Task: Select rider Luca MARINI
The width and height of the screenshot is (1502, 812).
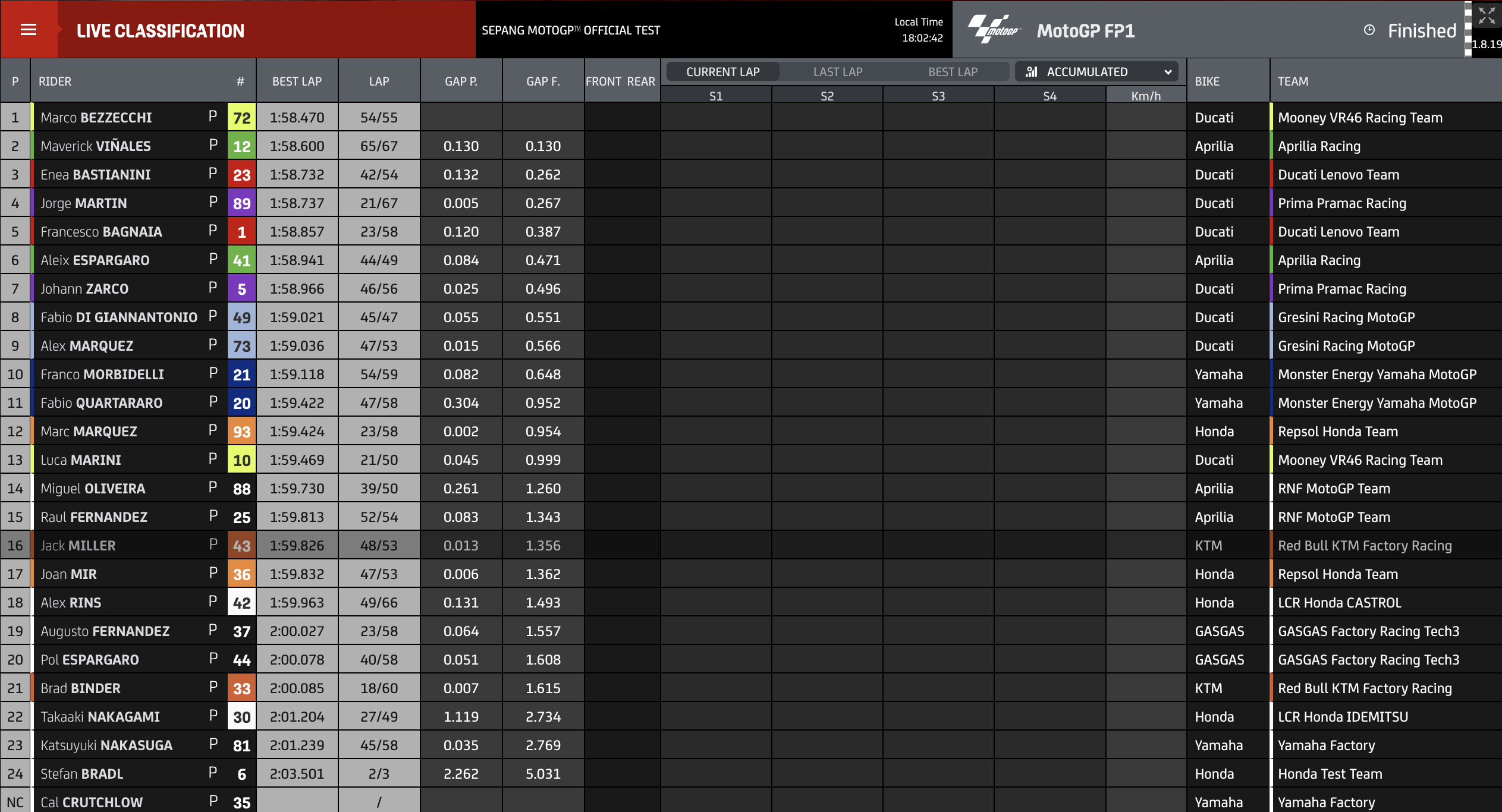Action: pyautogui.click(x=81, y=460)
